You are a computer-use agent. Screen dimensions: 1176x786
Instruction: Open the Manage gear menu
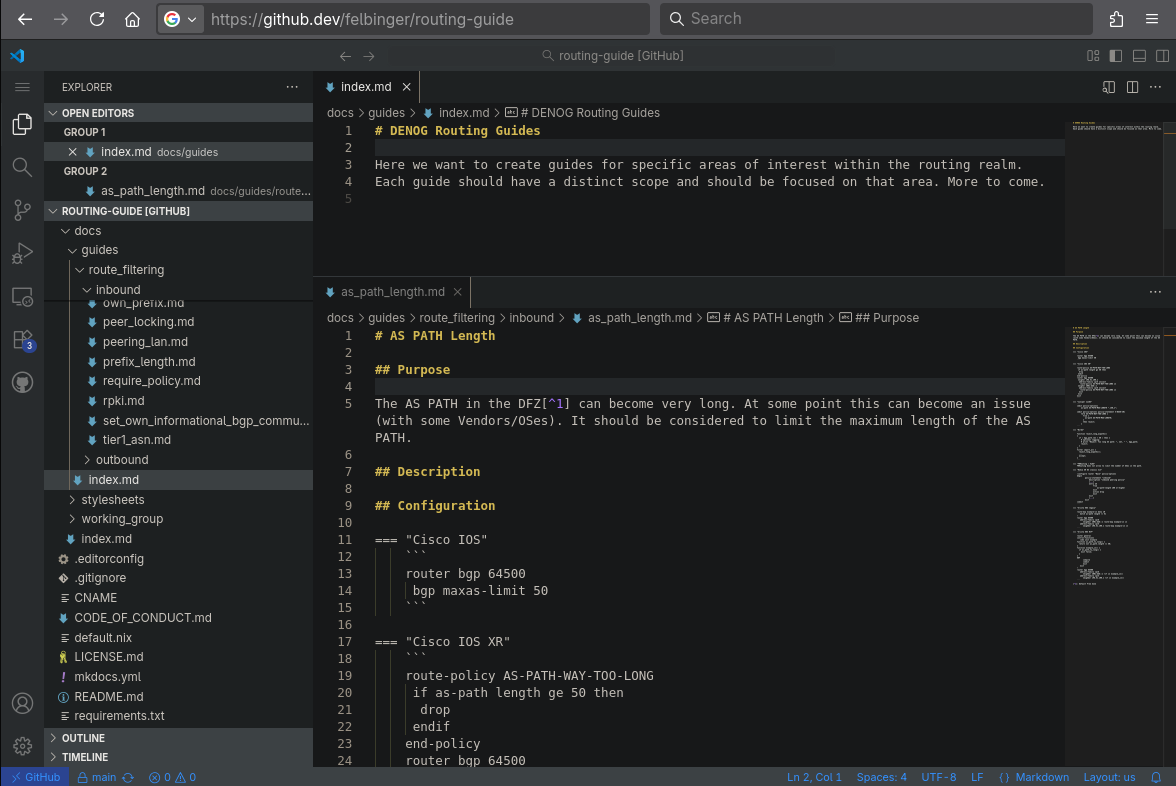pos(22,746)
